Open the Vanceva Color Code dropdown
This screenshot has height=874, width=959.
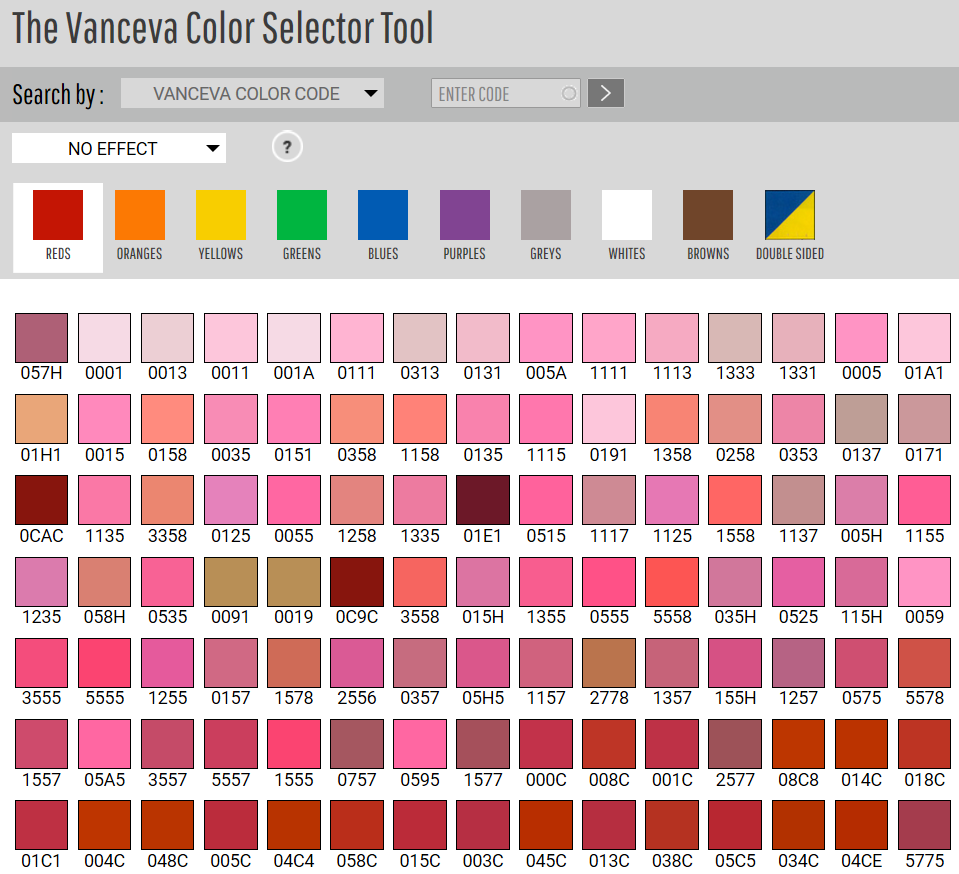click(252, 93)
